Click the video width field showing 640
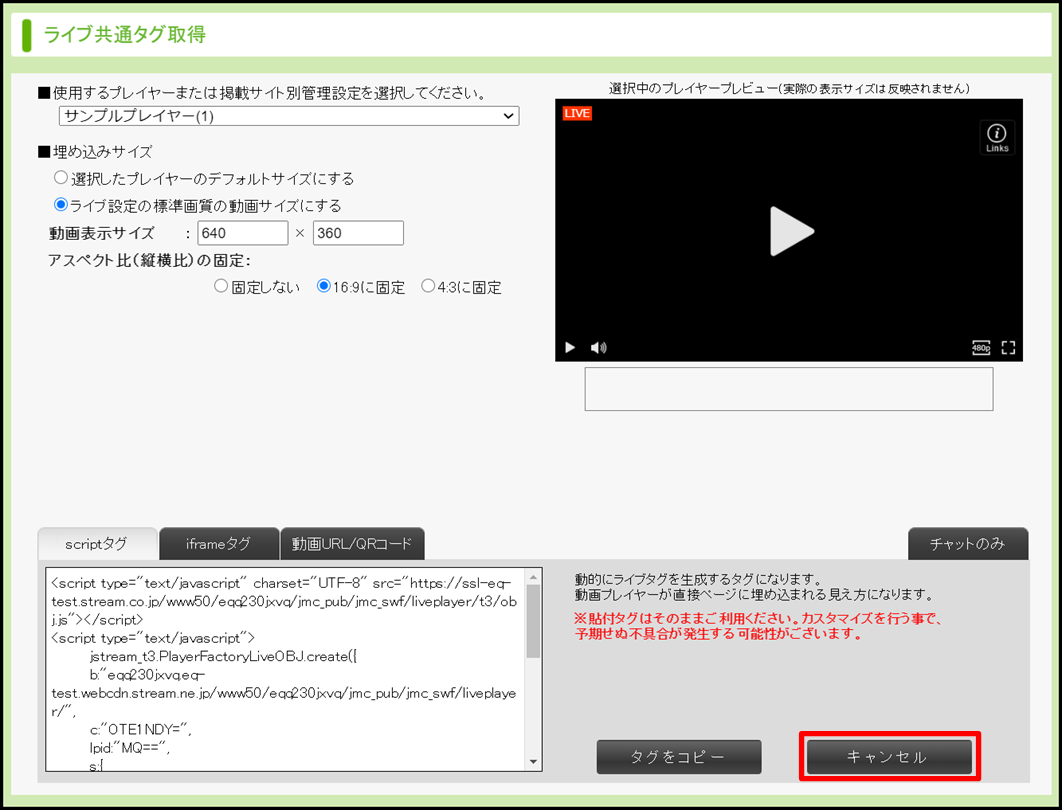Viewport: 1062px width, 810px height. point(242,233)
